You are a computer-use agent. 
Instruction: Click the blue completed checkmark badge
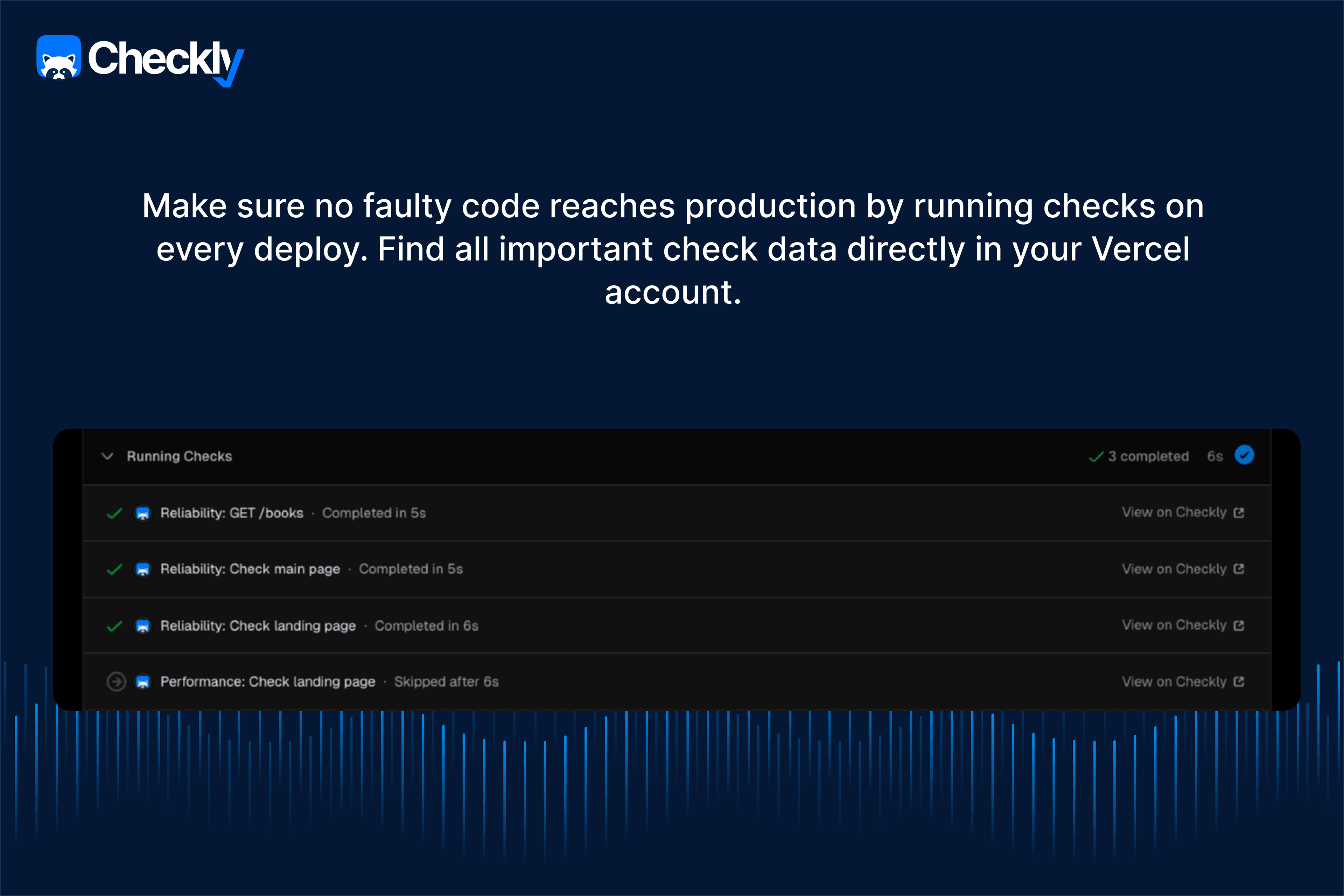pos(1244,455)
